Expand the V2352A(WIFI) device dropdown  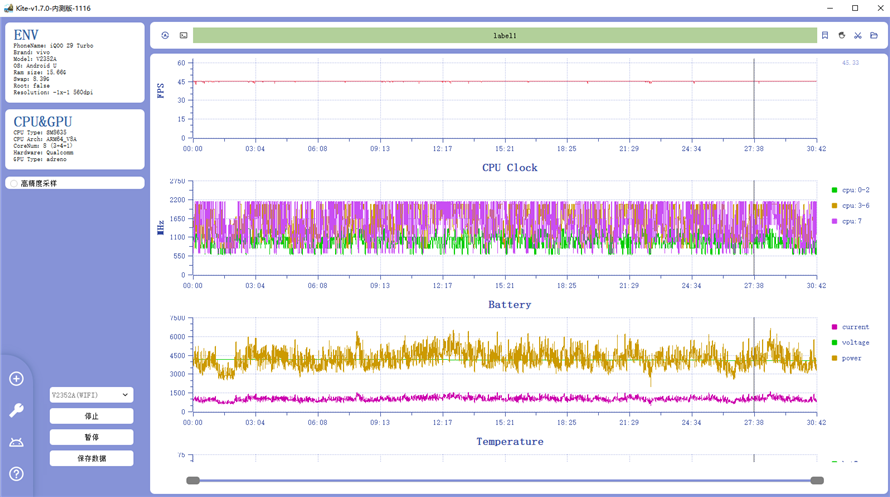(91, 395)
